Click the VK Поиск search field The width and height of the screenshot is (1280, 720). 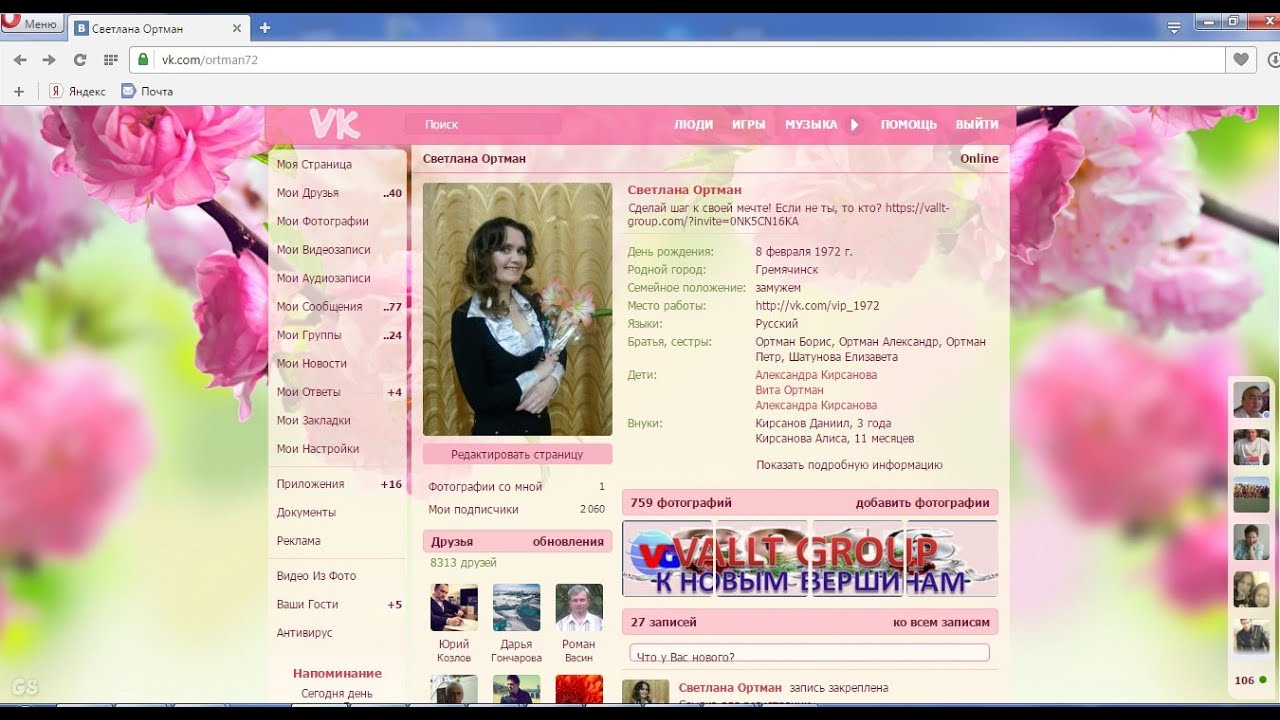483,125
